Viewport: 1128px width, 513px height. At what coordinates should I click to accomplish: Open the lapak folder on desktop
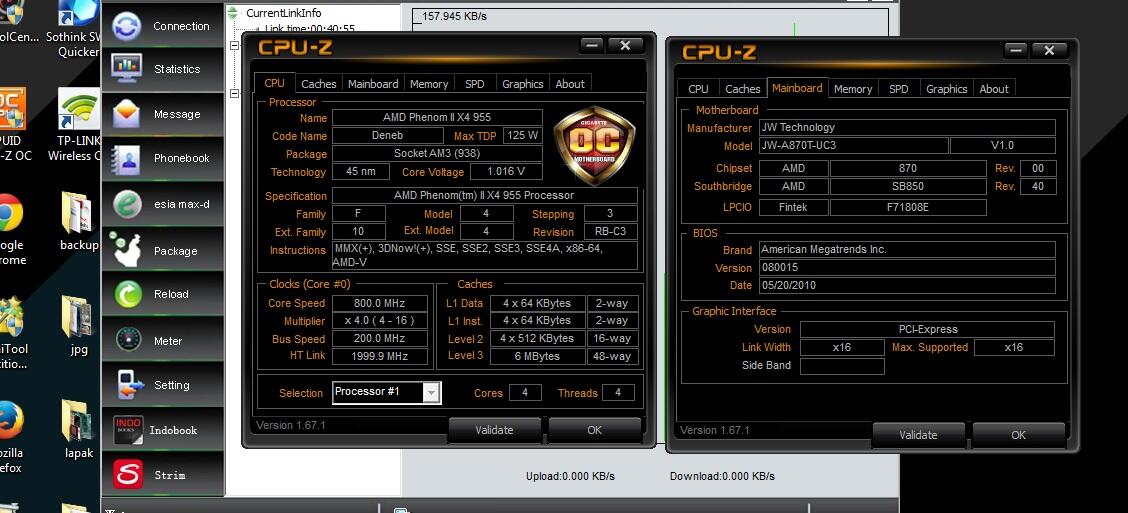[78, 430]
